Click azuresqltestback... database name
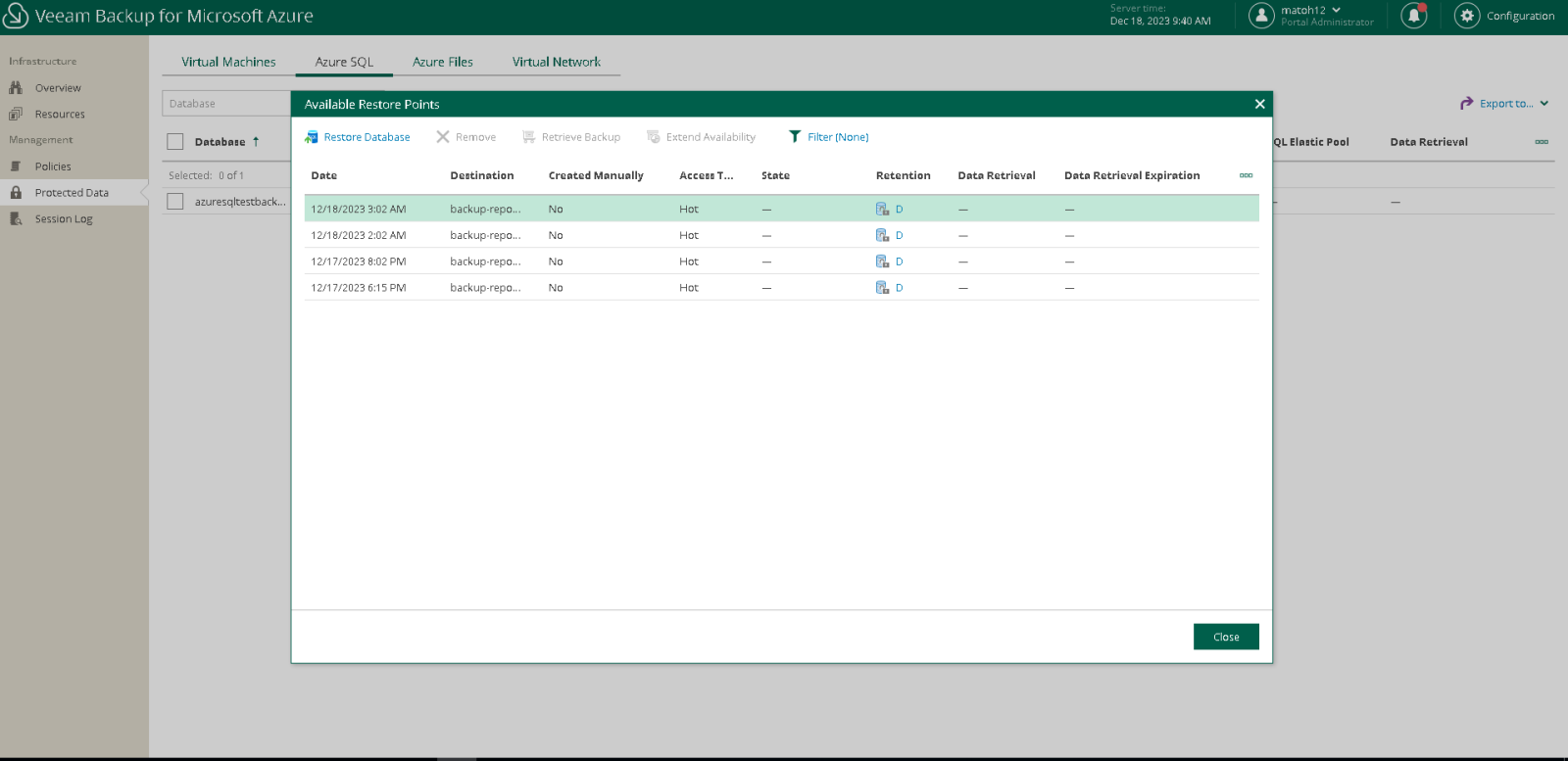Viewport: 1568px width, 761px height. (x=240, y=201)
